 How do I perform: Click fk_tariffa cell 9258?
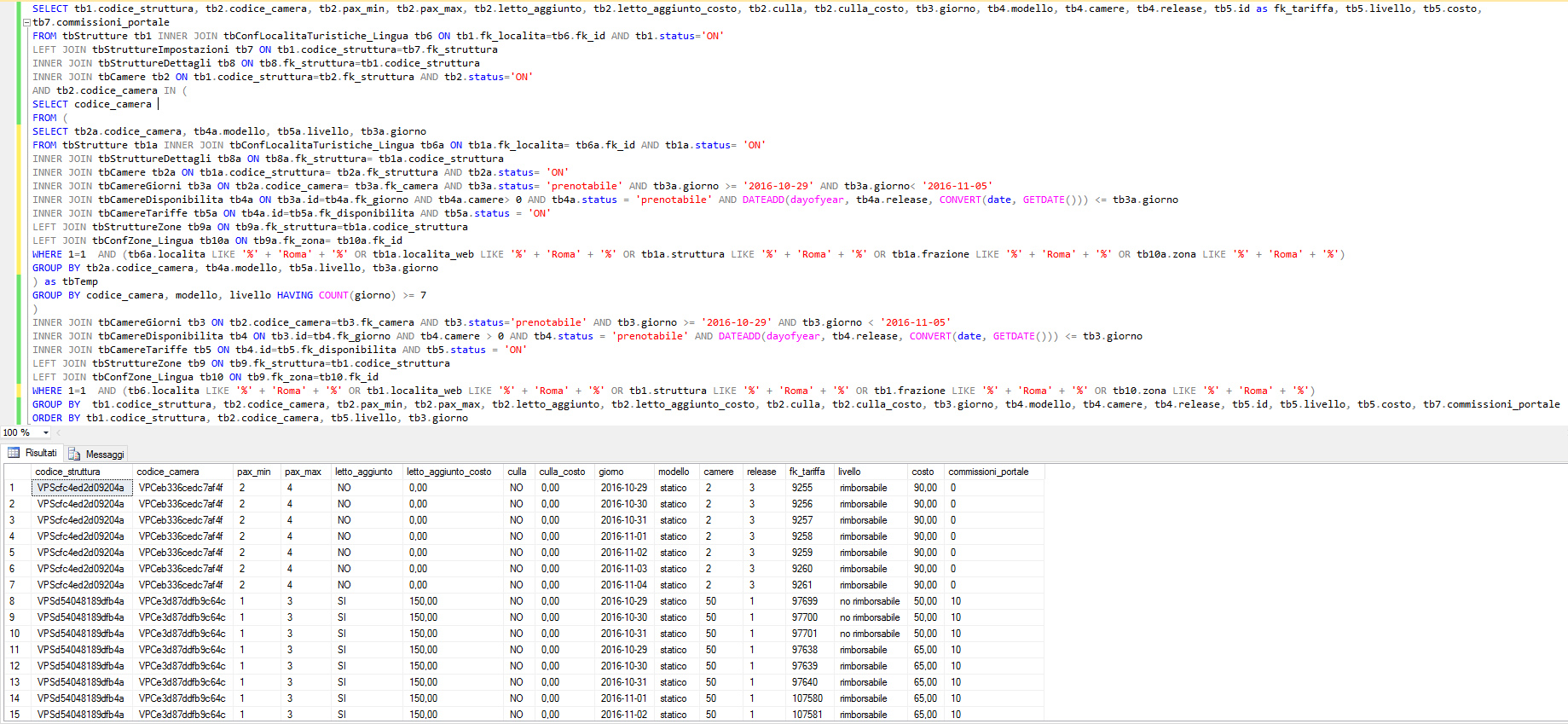(810, 536)
